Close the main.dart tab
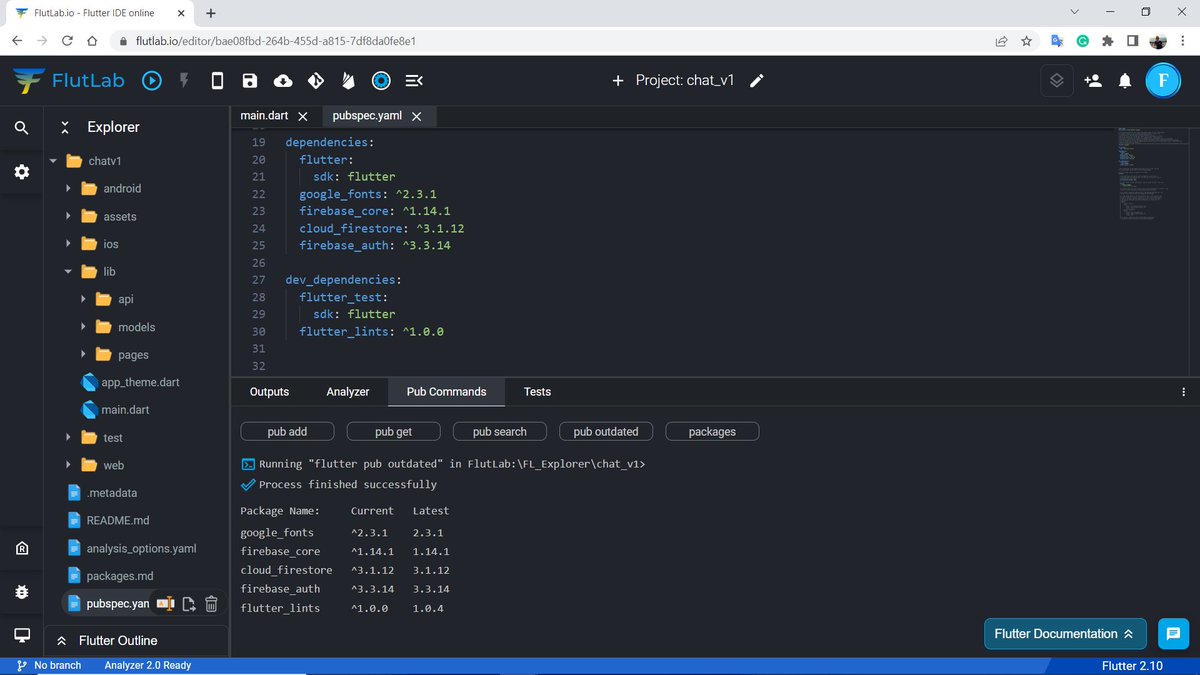1200x675 pixels. pos(303,117)
